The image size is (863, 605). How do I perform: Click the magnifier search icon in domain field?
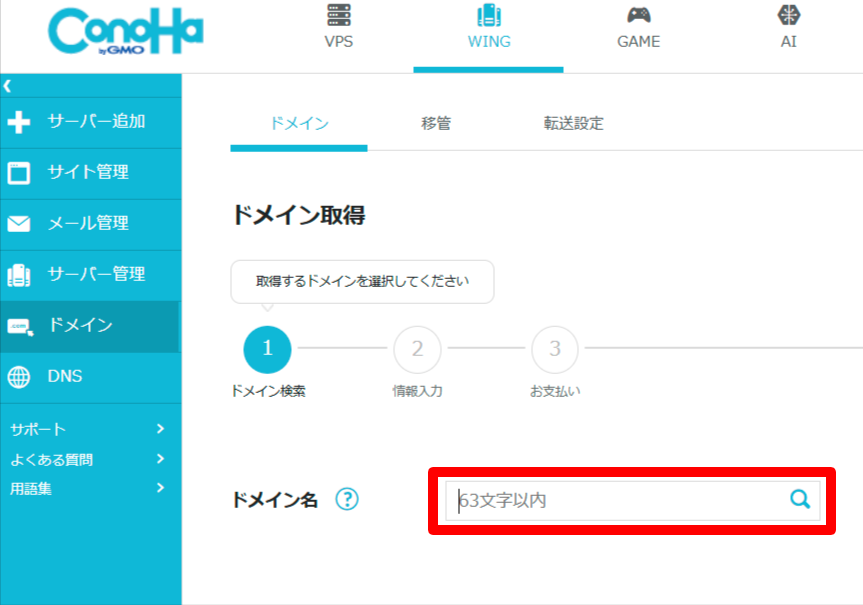[x=800, y=499]
